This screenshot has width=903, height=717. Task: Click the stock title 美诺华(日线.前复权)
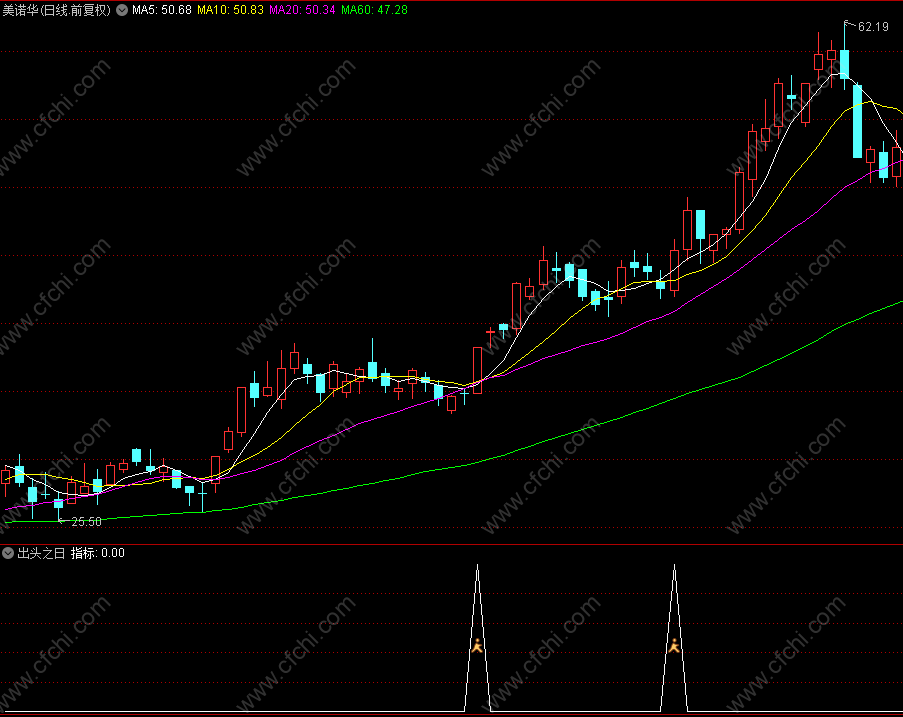56,10
